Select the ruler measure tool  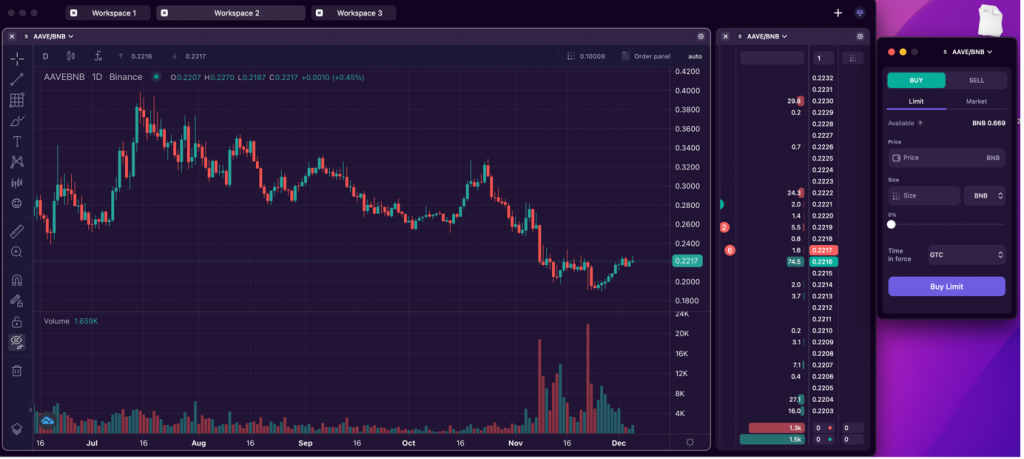[x=17, y=231]
